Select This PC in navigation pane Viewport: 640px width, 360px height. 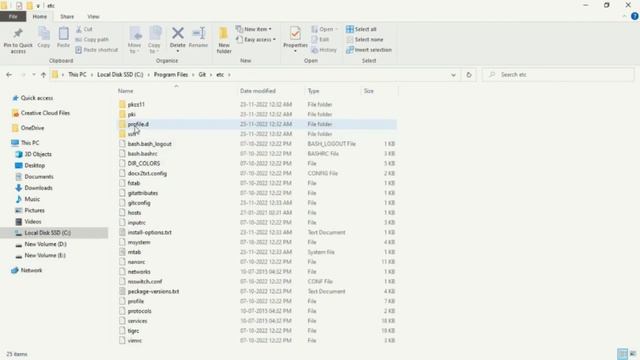pyautogui.click(x=30, y=143)
